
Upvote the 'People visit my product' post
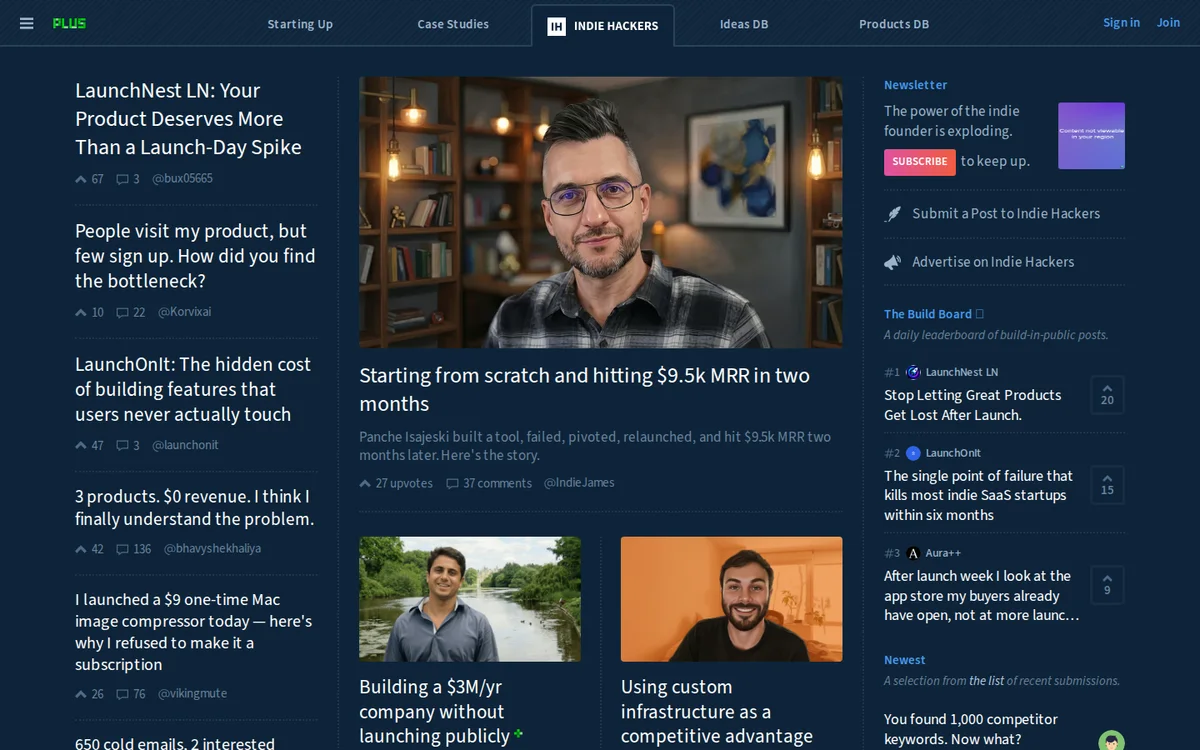[81, 312]
